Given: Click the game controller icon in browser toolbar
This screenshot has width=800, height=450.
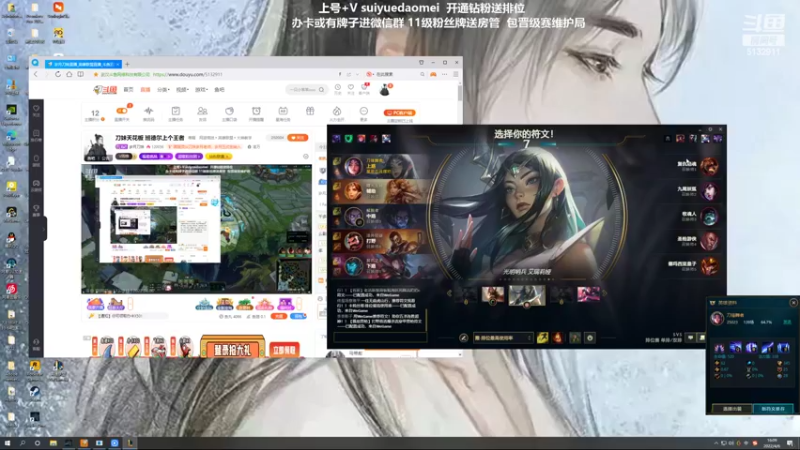Looking at the screenshot, I should (x=433, y=74).
